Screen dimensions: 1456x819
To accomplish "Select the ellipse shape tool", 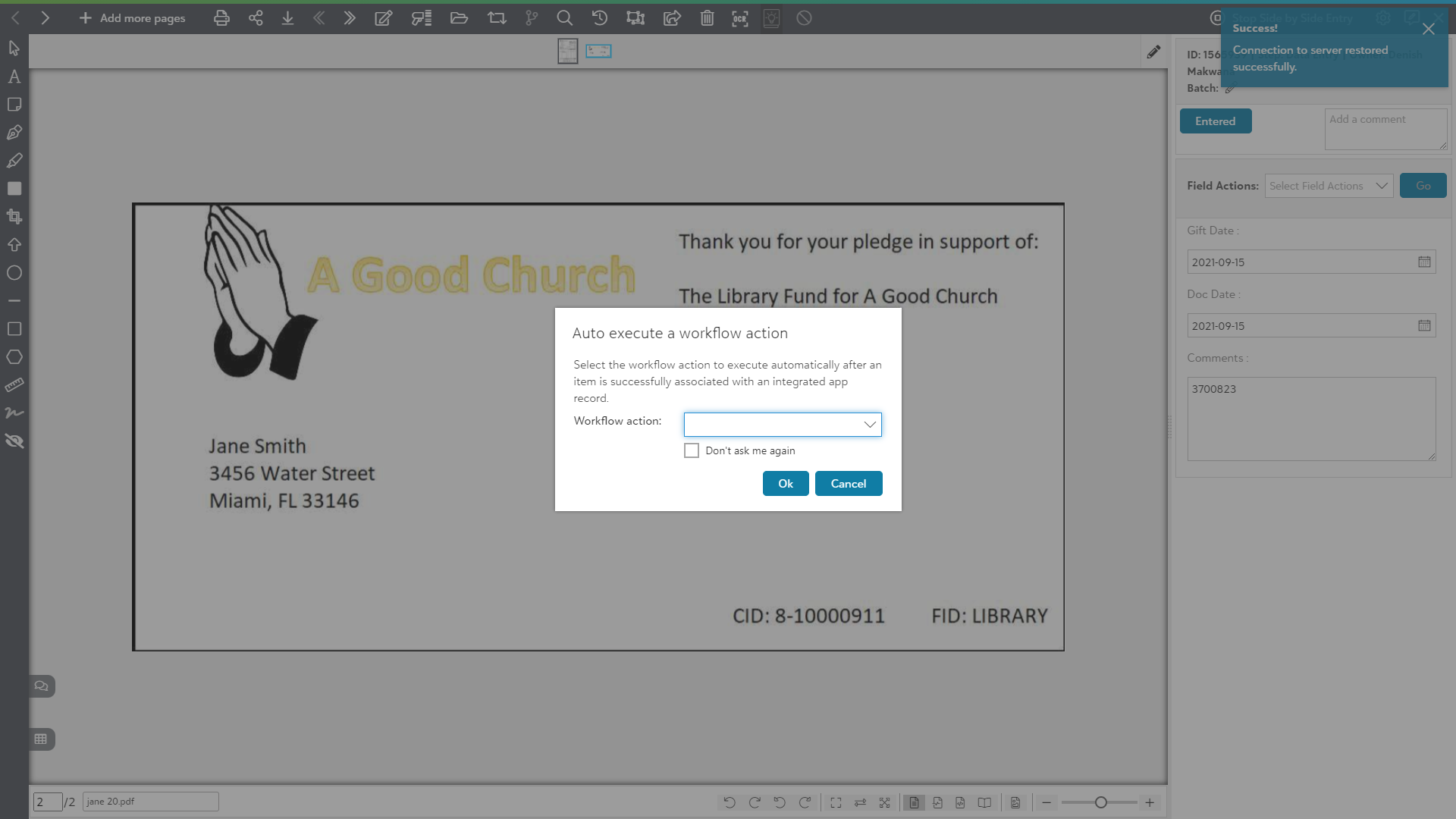I will click(14, 273).
